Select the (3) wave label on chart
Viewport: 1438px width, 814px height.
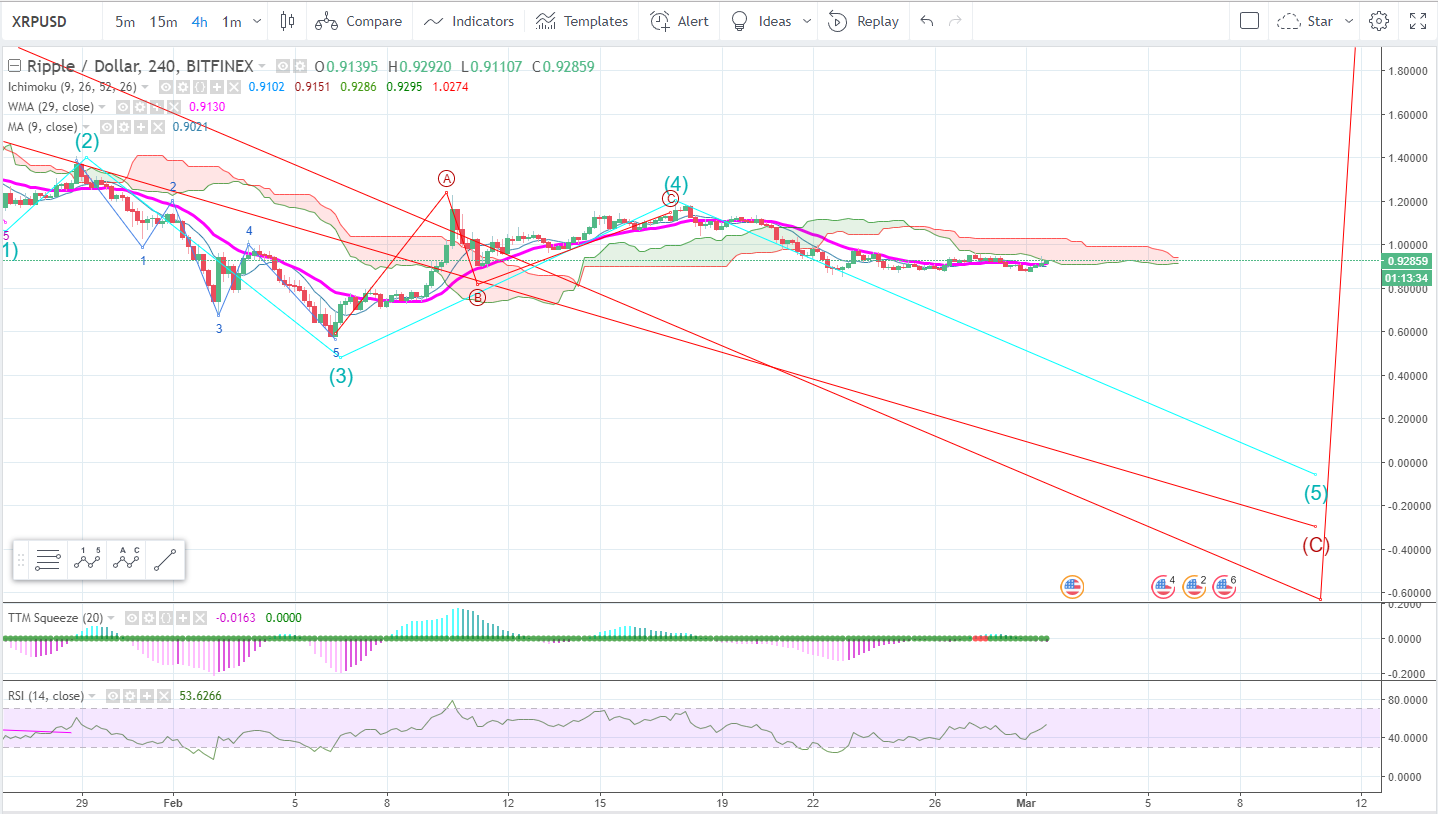click(x=342, y=377)
